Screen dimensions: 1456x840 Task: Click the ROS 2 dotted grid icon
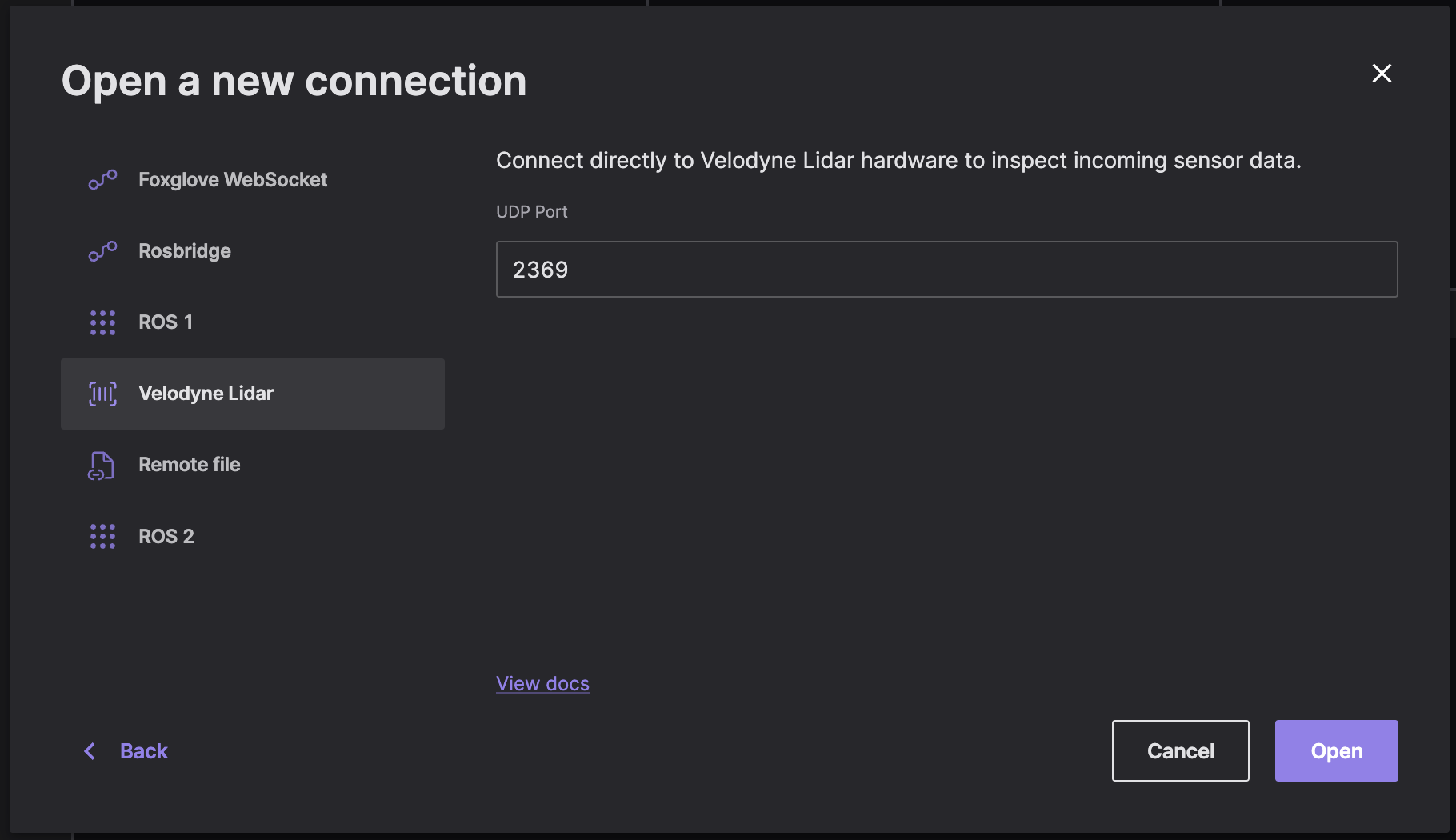pos(102,536)
